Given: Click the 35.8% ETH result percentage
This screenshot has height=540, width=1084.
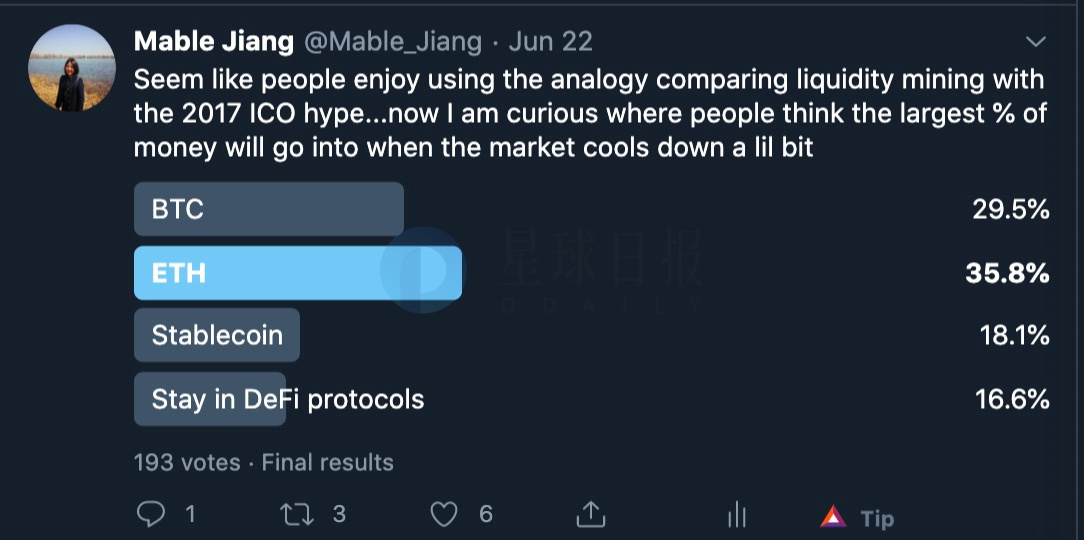Looking at the screenshot, I should tap(1008, 274).
